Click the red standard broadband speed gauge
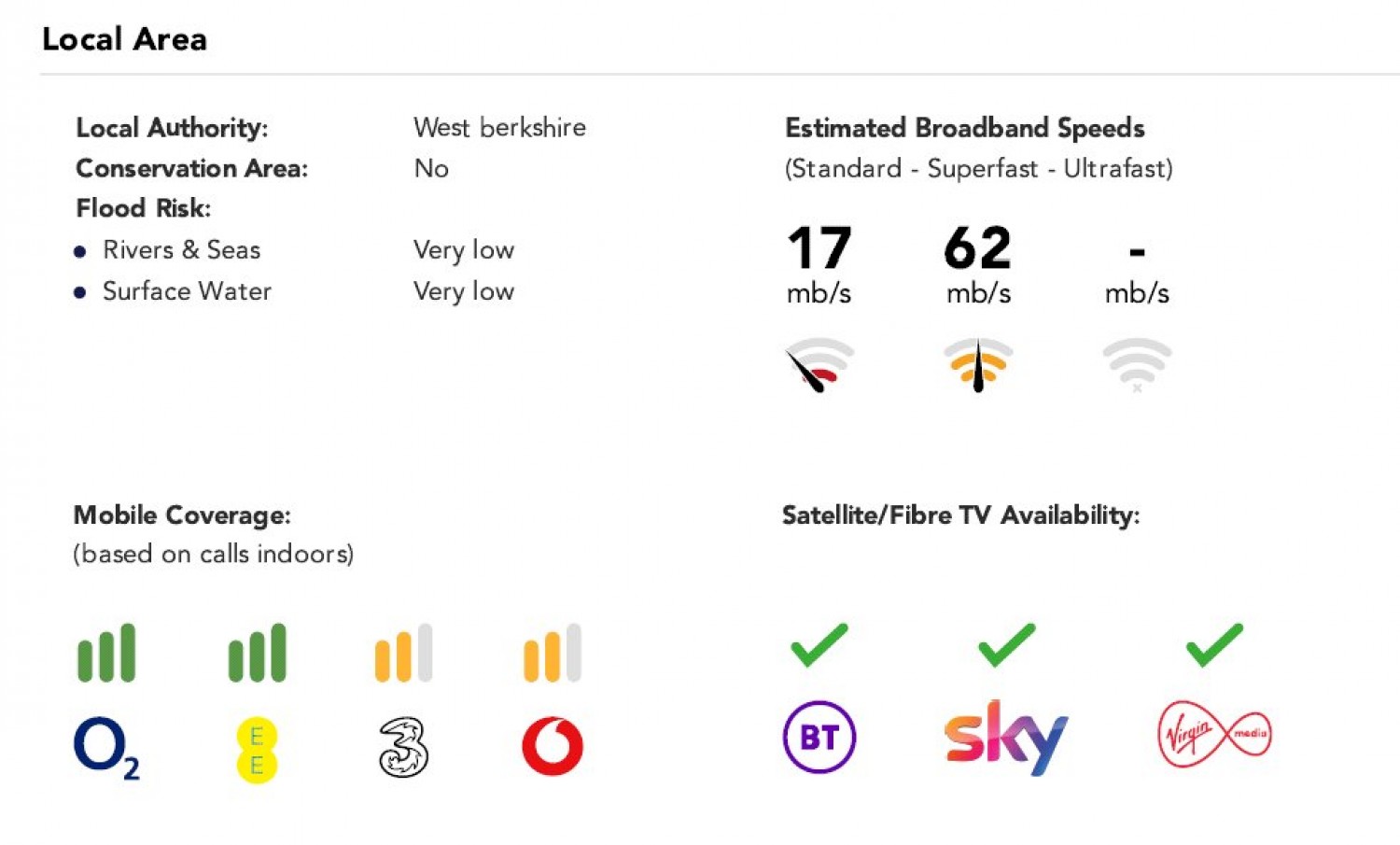This screenshot has width=1400, height=845. [x=819, y=365]
